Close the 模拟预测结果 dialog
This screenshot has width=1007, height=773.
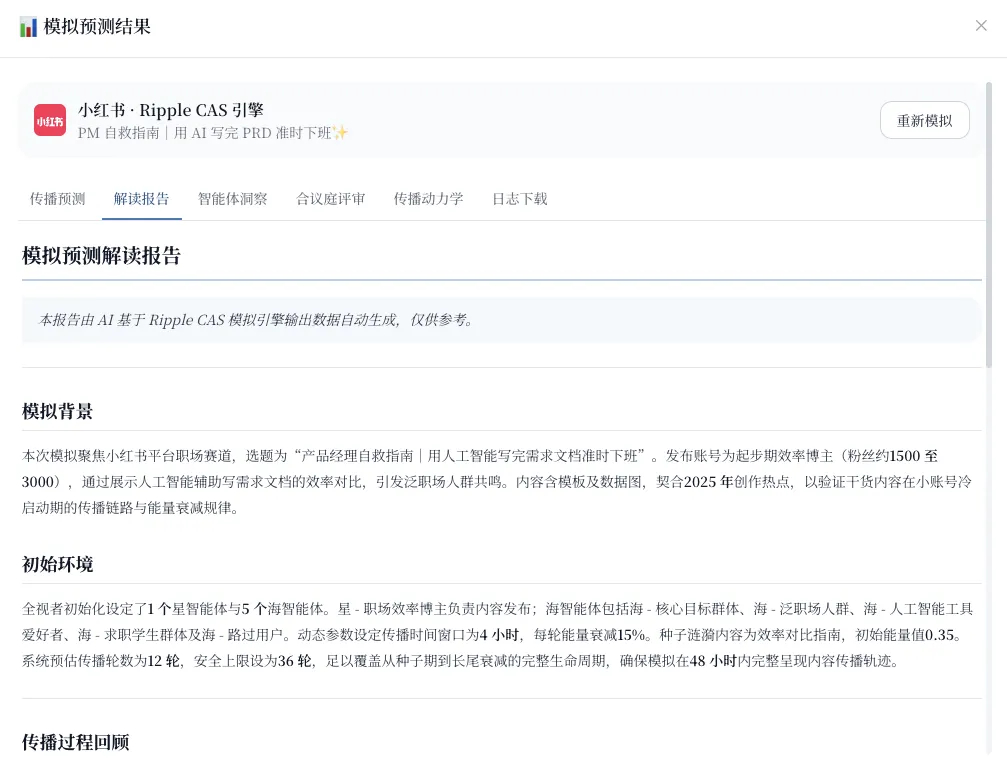pos(981,26)
